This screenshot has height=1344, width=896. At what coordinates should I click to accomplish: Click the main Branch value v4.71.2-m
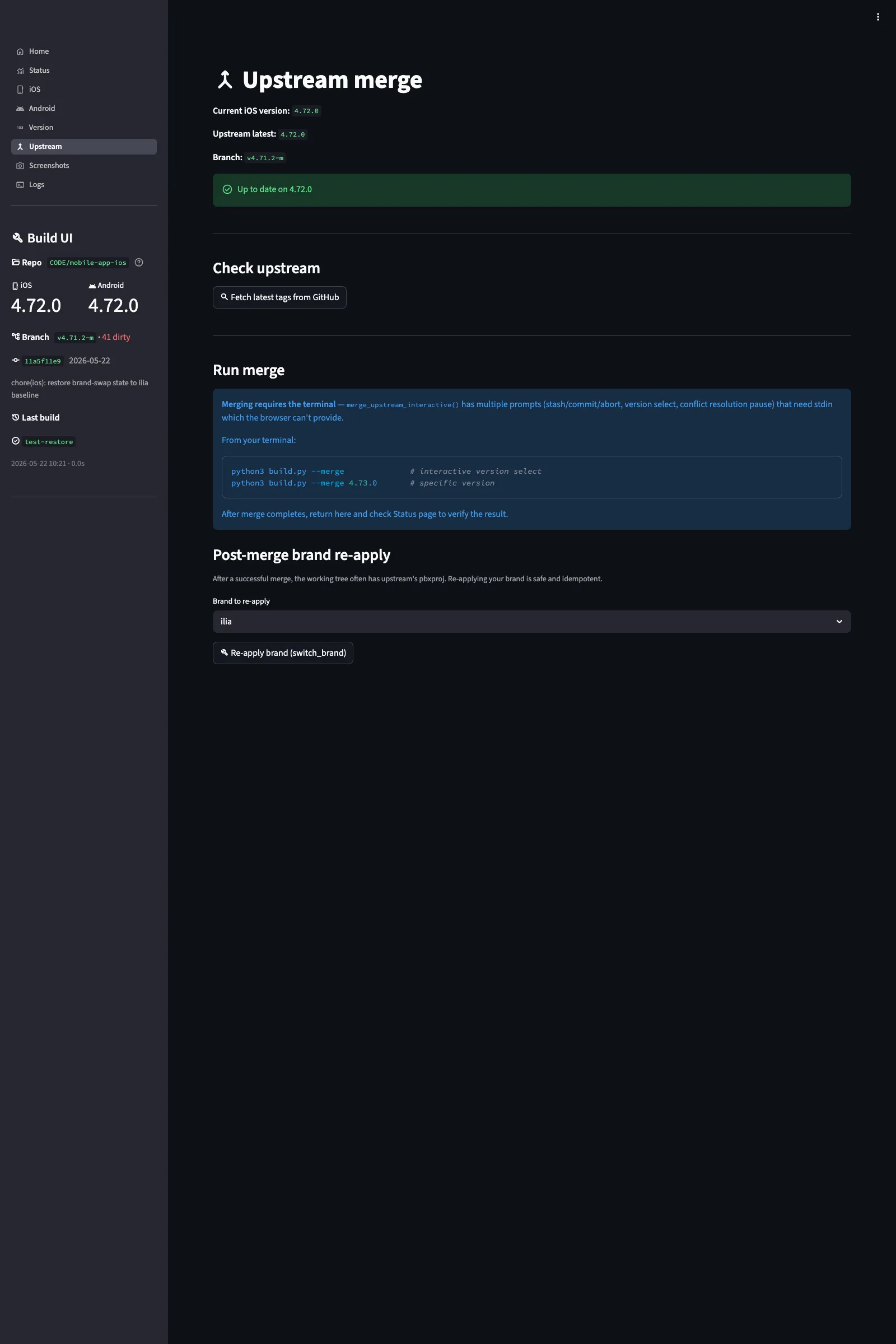coord(265,158)
